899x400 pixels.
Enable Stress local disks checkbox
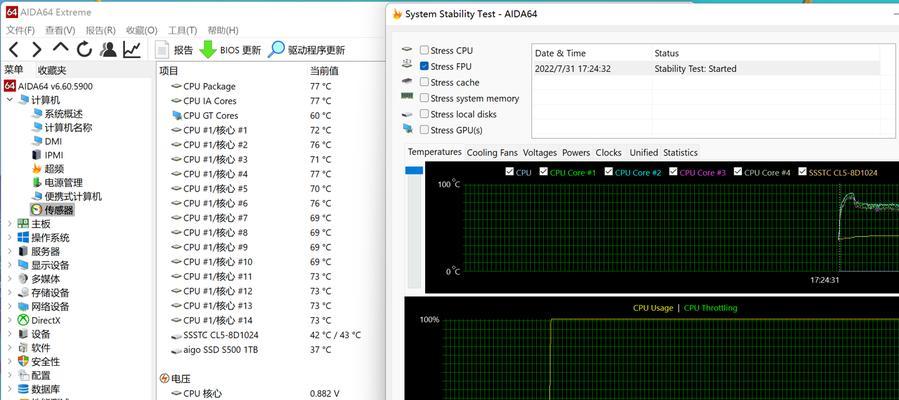(424, 114)
